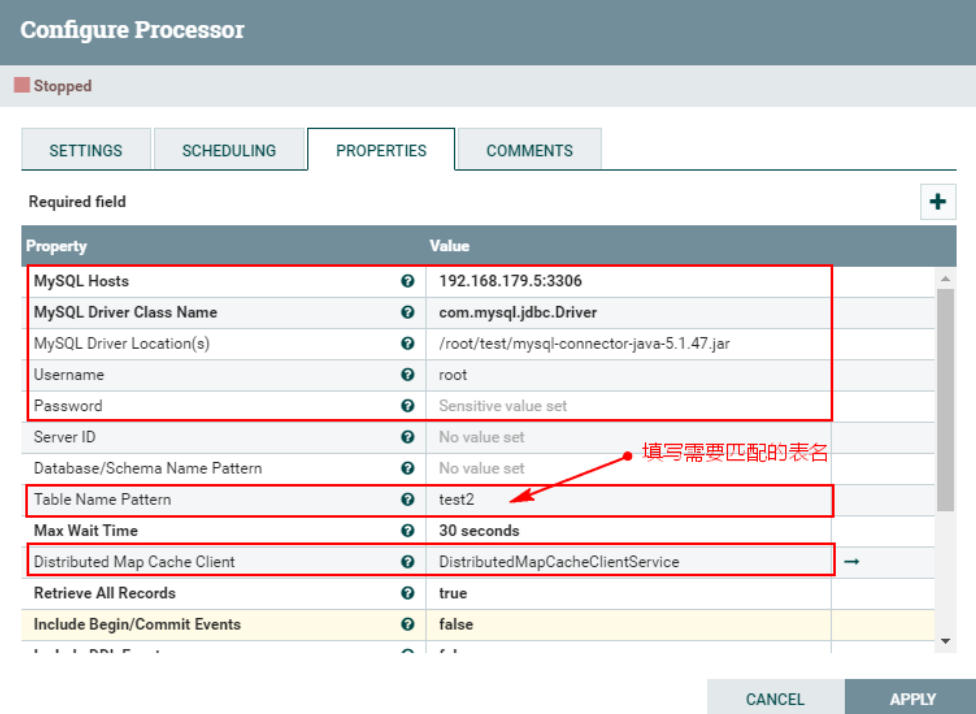The width and height of the screenshot is (976, 714).
Task: Select the 'MySQL Driver Location(s)' property name
Action: point(122,344)
